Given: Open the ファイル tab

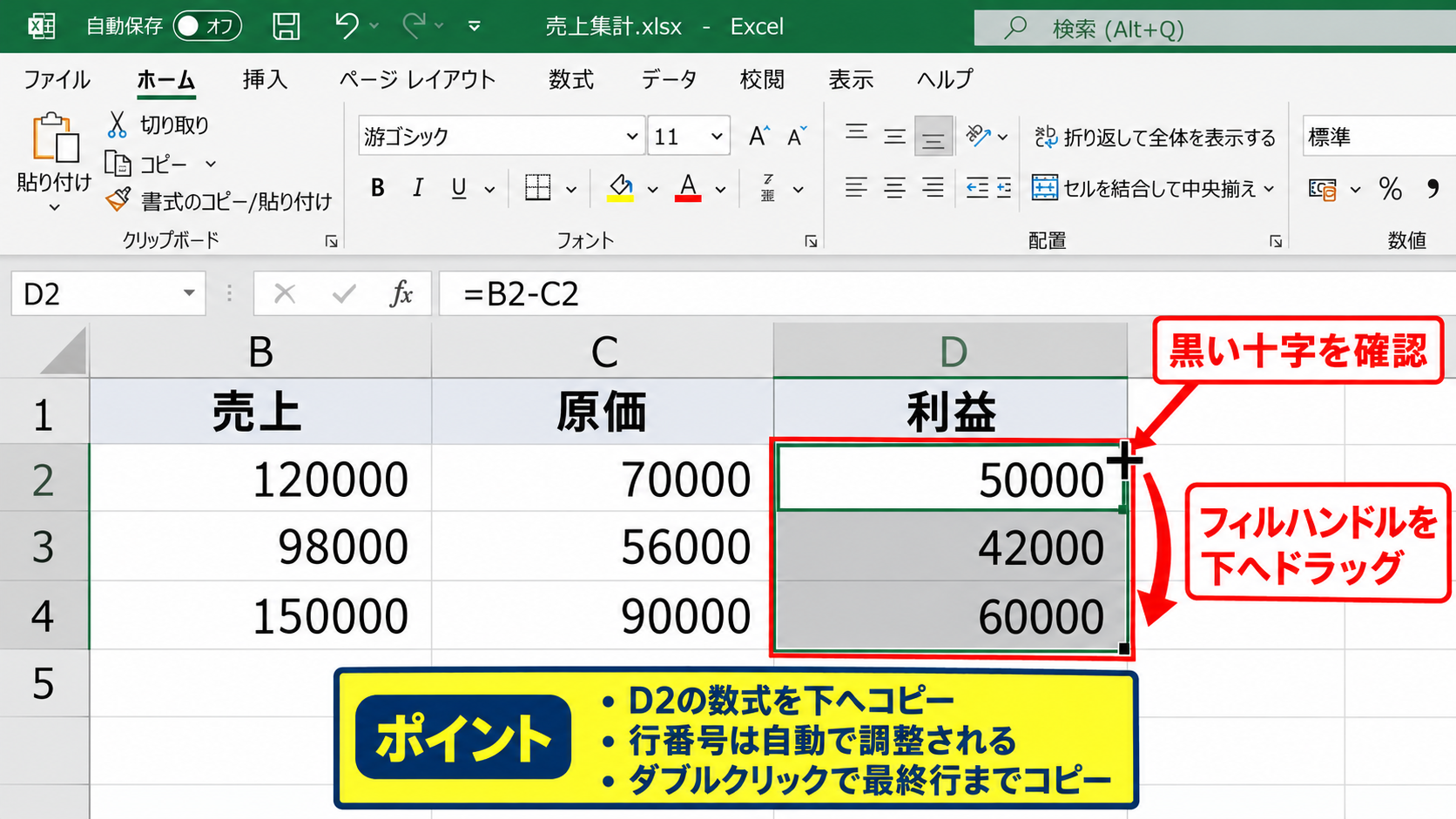Looking at the screenshot, I should (x=57, y=79).
